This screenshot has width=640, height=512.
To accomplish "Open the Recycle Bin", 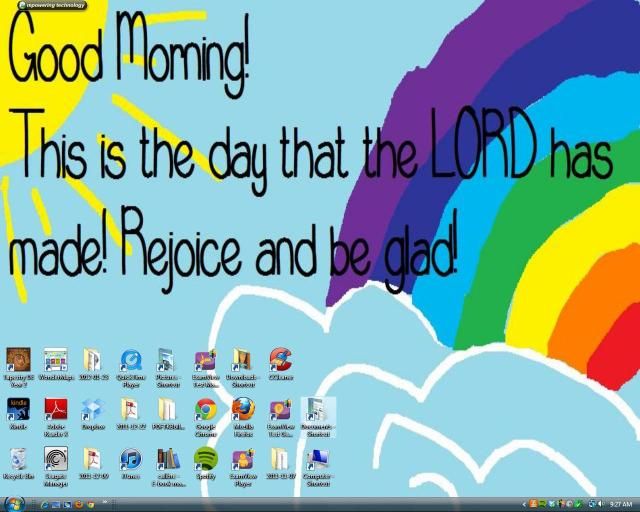I will 18,459.
